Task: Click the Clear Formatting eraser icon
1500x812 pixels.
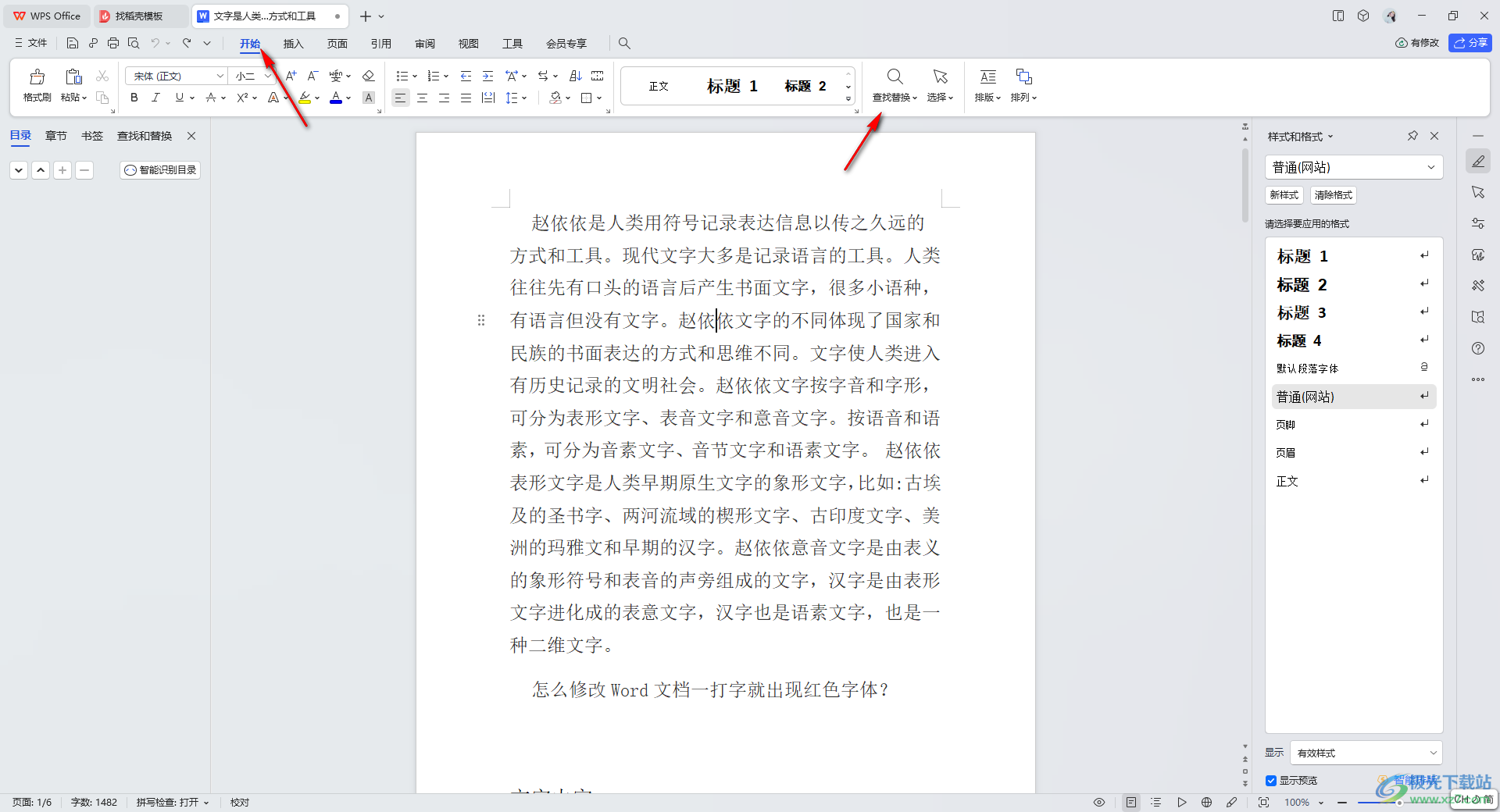Action: (x=369, y=76)
